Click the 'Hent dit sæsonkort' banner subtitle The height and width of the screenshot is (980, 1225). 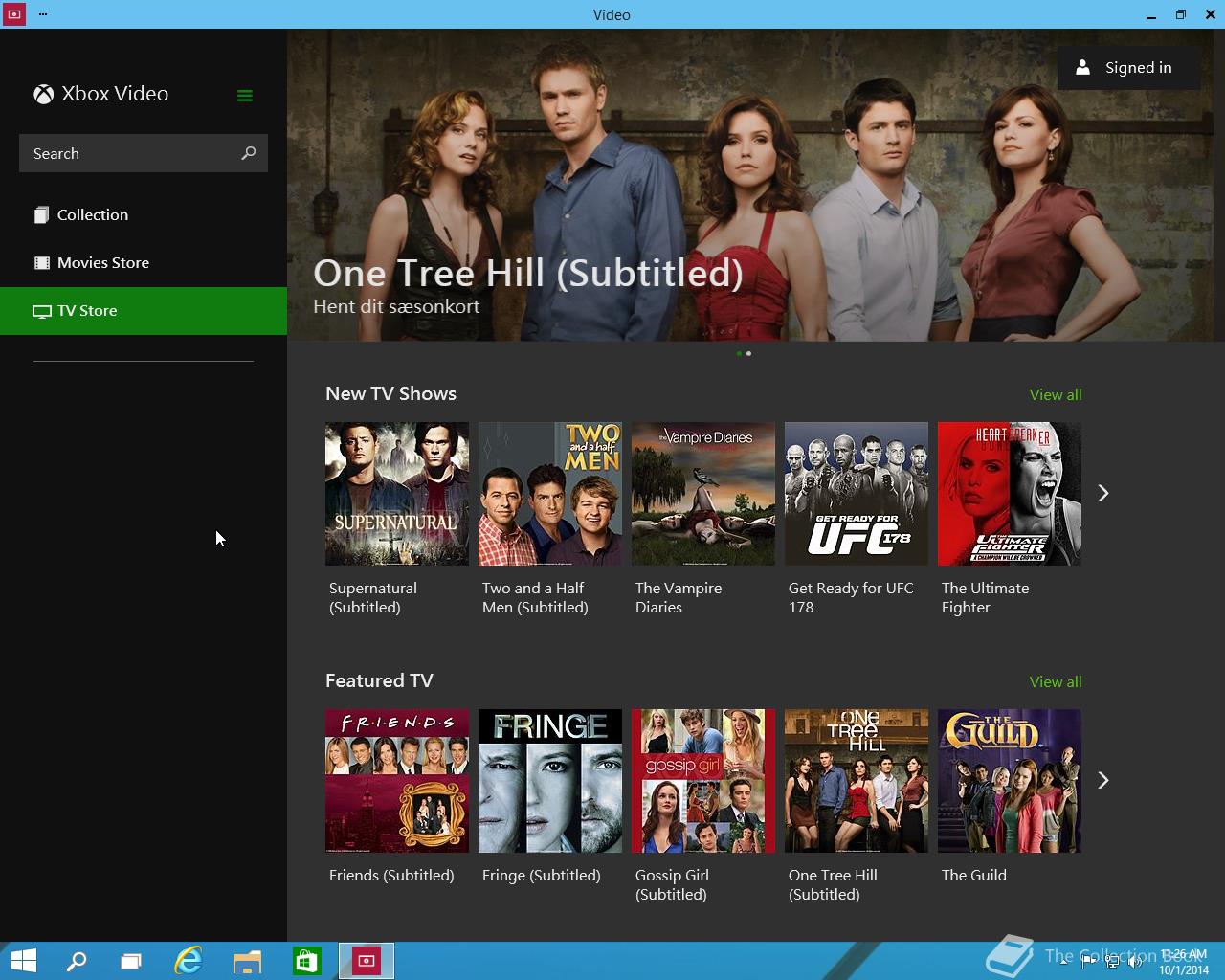(396, 306)
